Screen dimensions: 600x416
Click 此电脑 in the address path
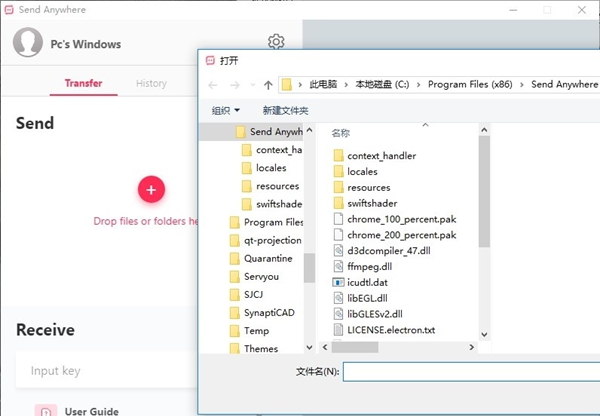[x=323, y=84]
